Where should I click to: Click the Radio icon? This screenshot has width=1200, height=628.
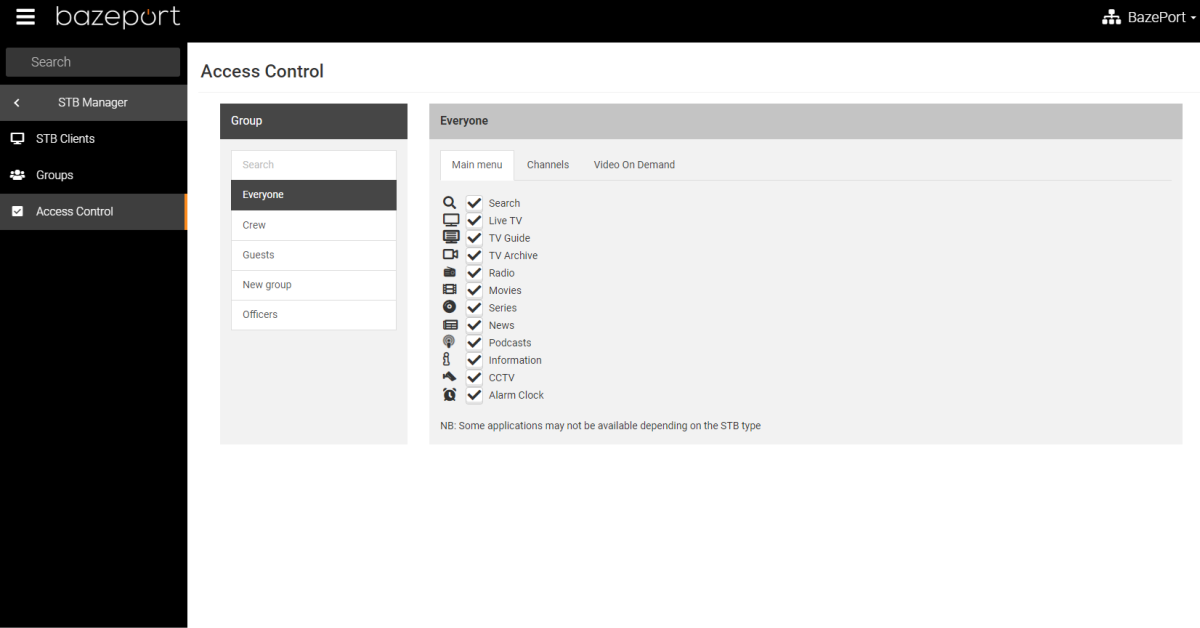(x=450, y=273)
